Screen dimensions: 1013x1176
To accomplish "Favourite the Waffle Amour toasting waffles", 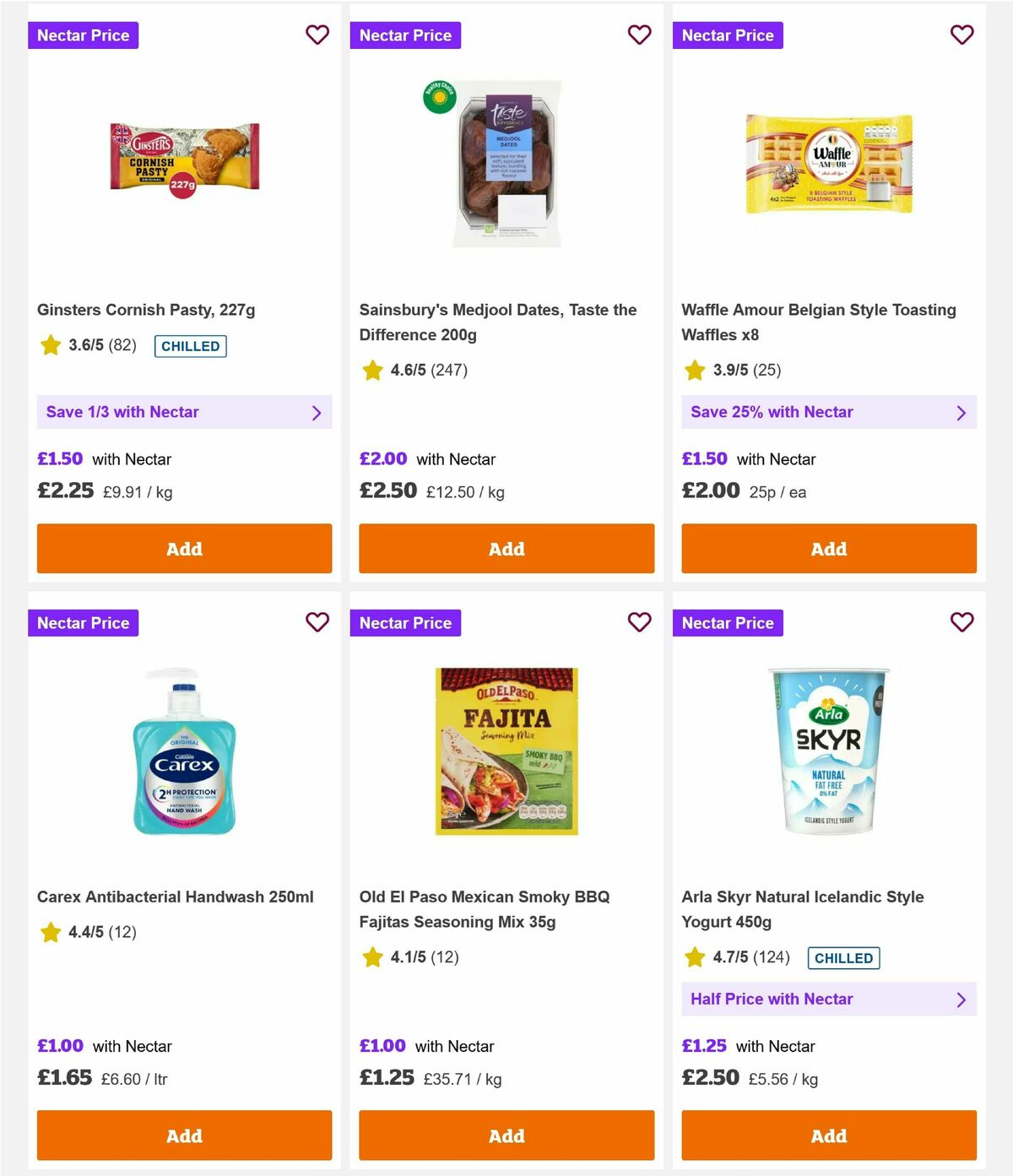I will (962, 35).
